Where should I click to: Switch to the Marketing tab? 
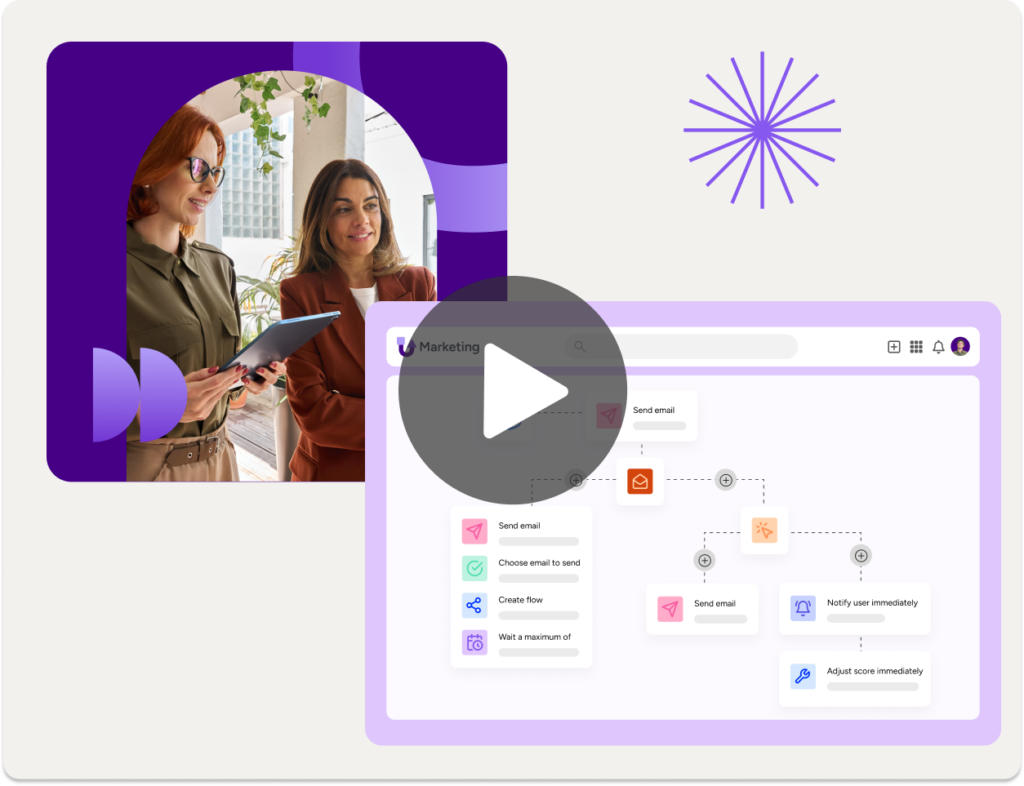447,347
